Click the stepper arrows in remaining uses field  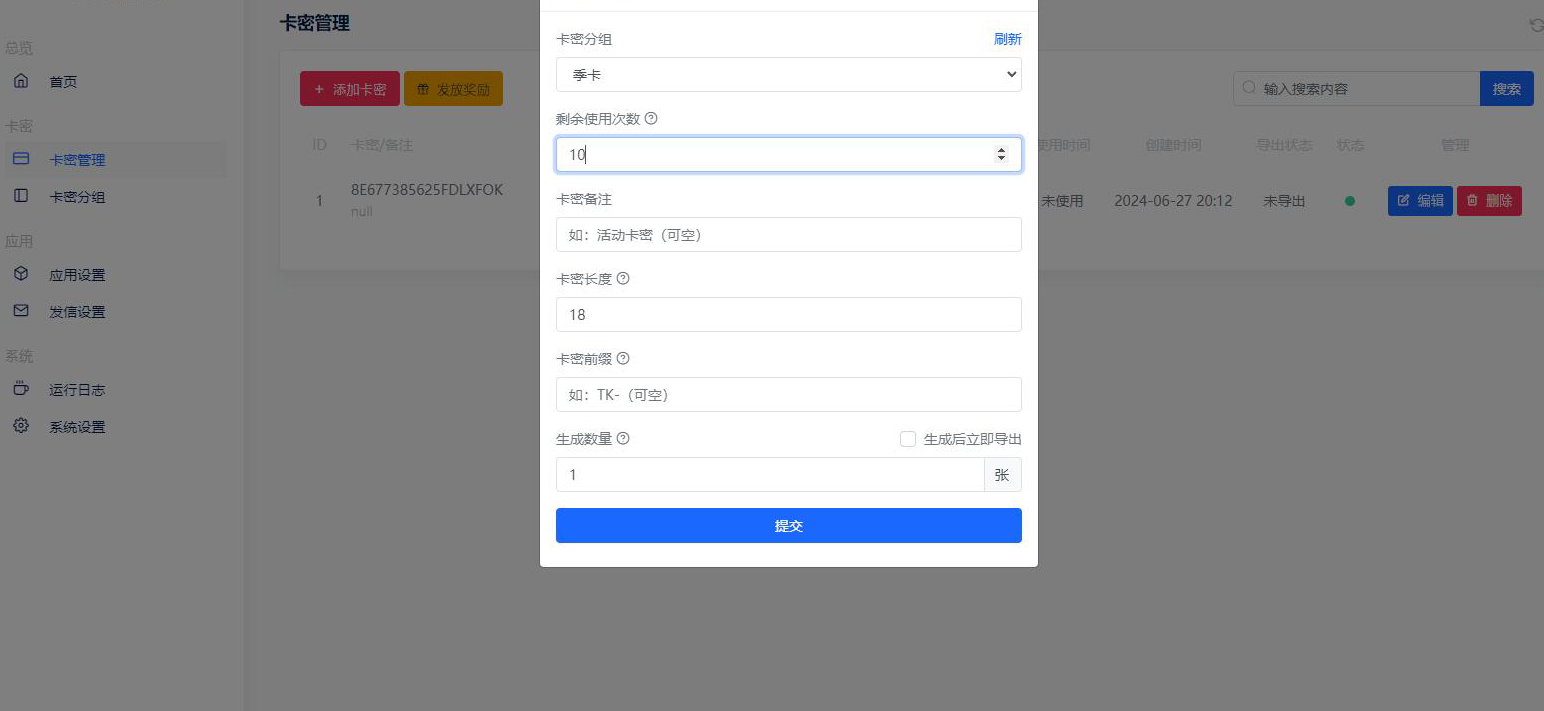[1001, 154]
